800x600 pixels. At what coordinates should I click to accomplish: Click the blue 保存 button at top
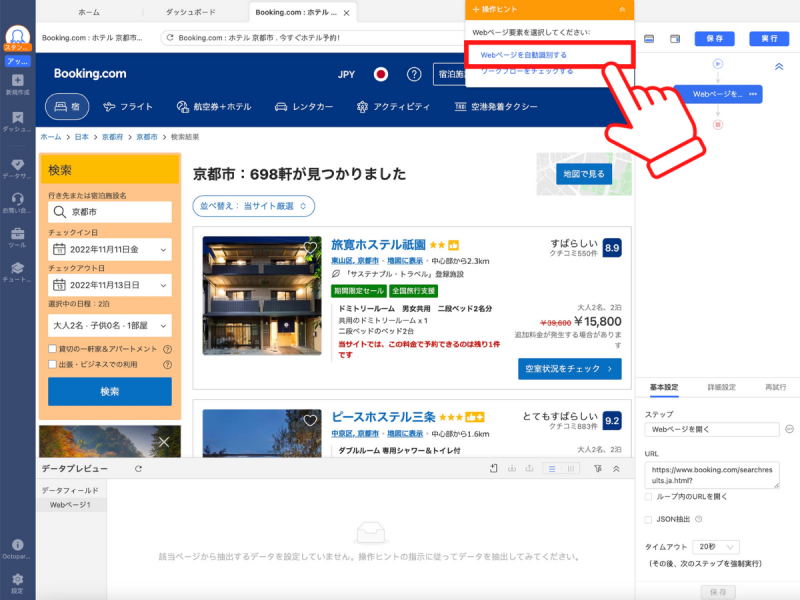coord(714,39)
